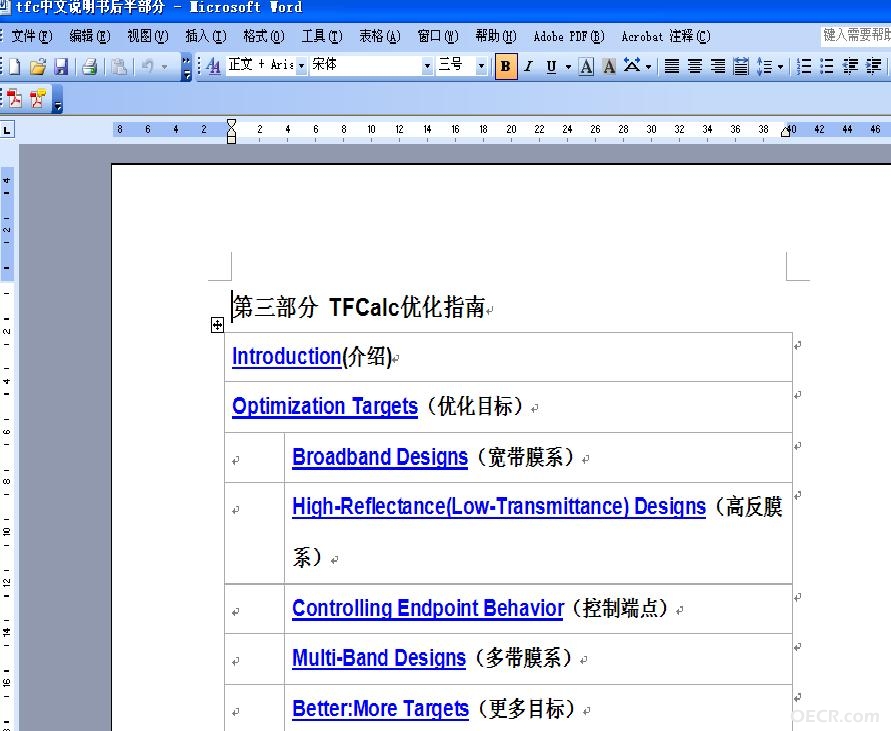Save document with floppy disk icon
Image resolution: width=891 pixels, height=731 pixels.
point(61,67)
